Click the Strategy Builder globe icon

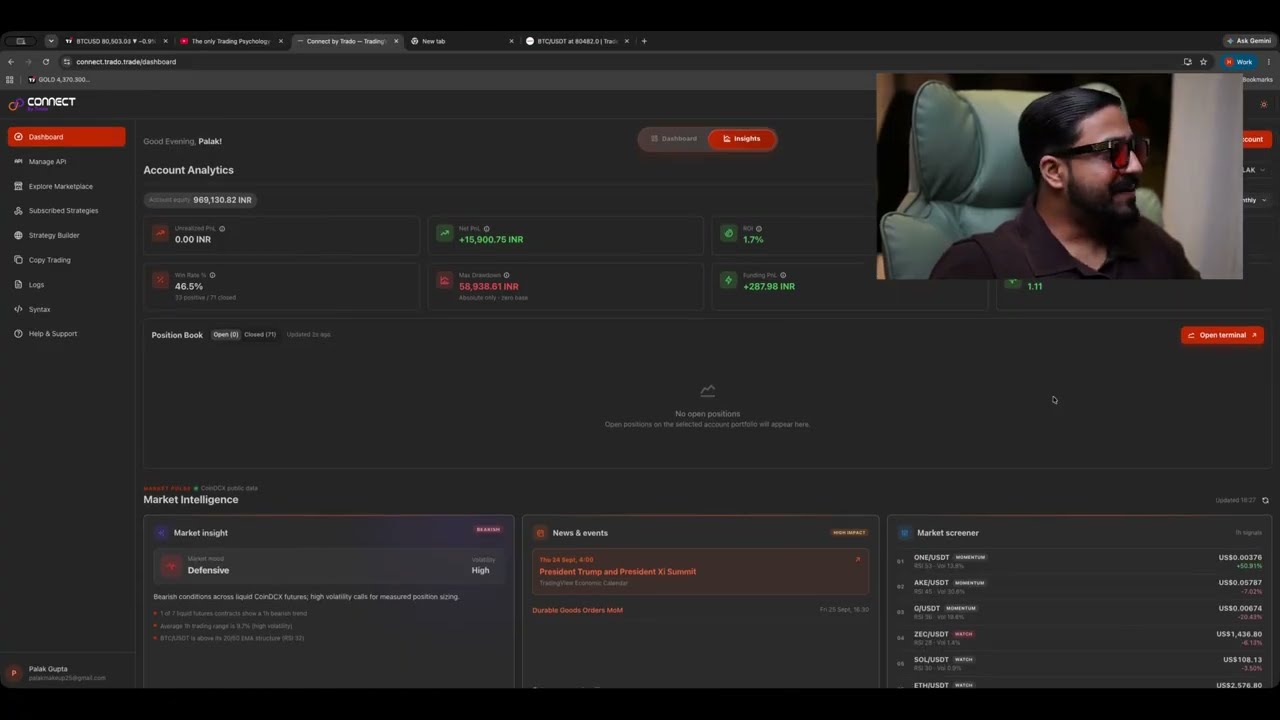[x=18, y=235]
